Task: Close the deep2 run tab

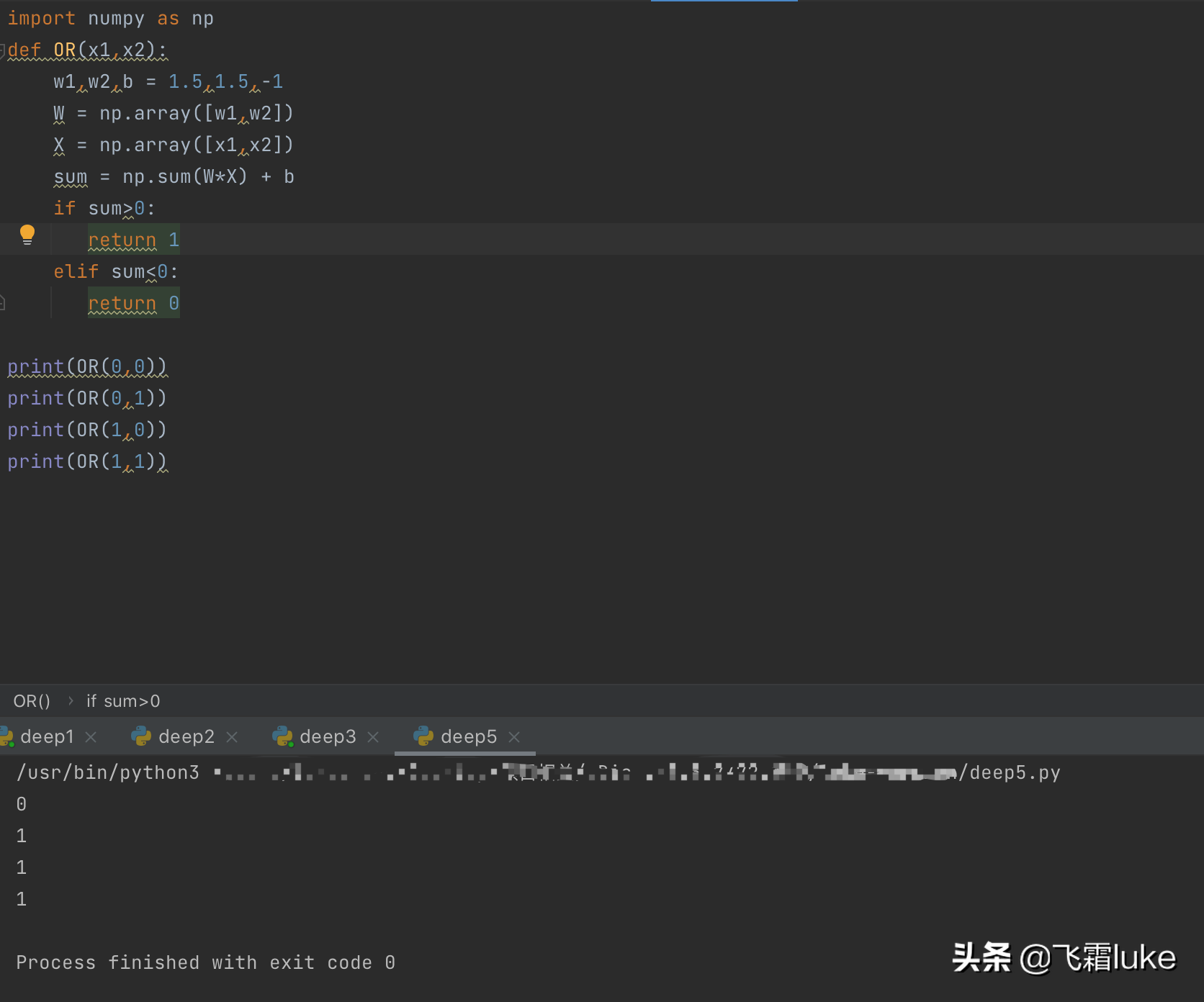Action: (232, 737)
